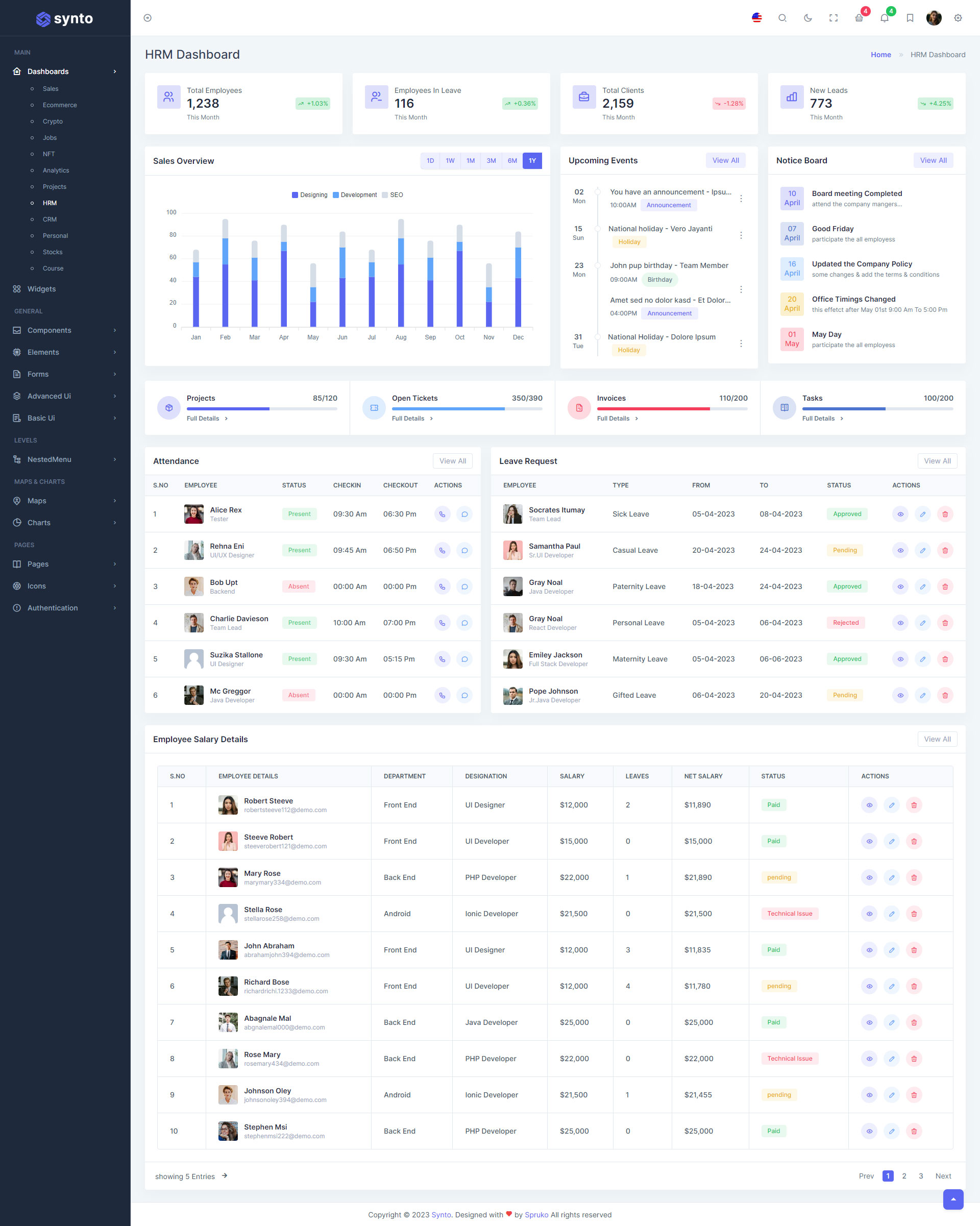Open notifications bell icon
This screenshot has width=980, height=1226.
885,18
